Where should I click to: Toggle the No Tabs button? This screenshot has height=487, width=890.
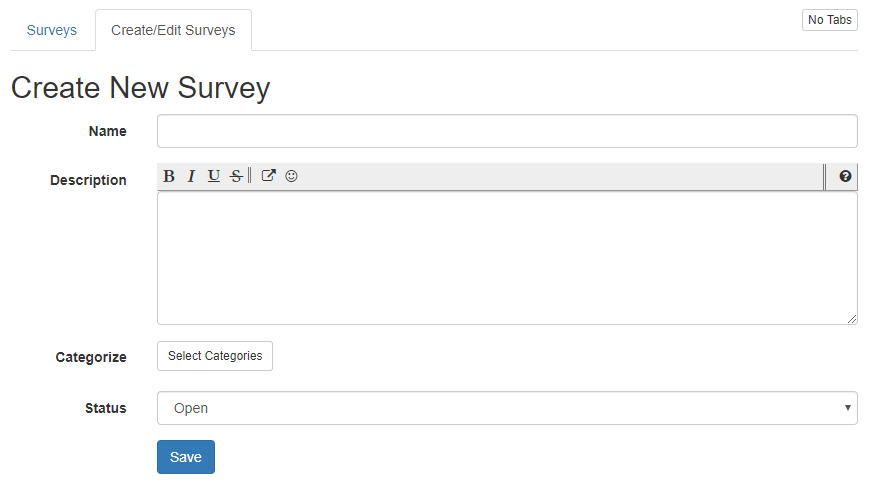pyautogui.click(x=829, y=20)
